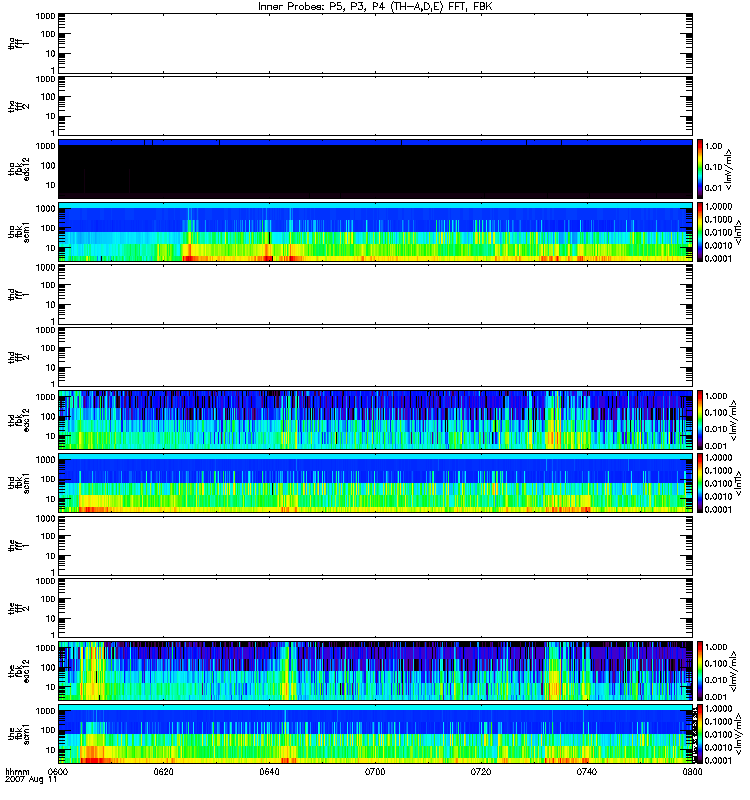Screen dimensions: 750x800
Task: Click the empty thd fff 2 plot panel
Action: pyautogui.click(x=375, y=357)
